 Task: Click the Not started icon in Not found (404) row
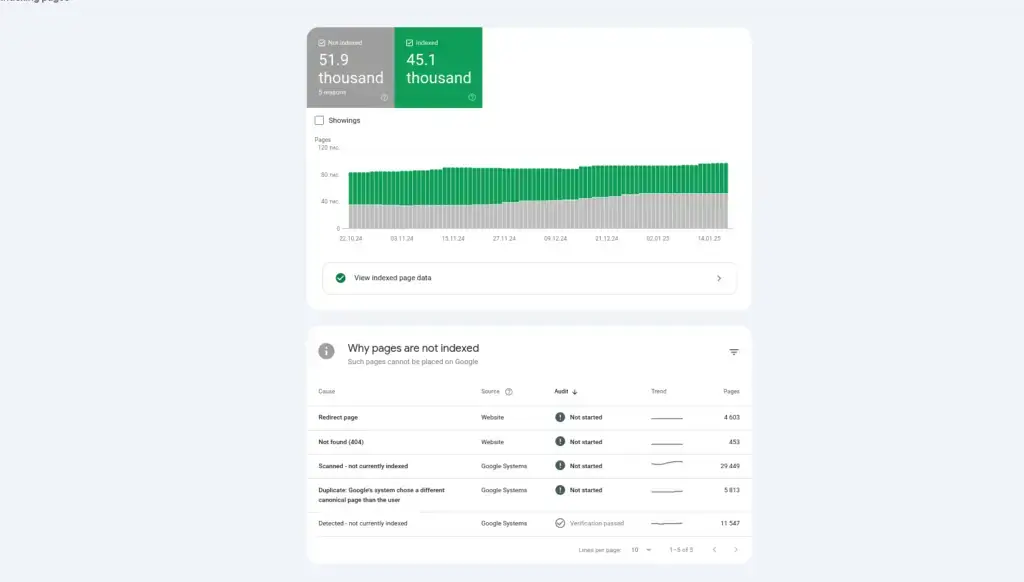(560, 442)
